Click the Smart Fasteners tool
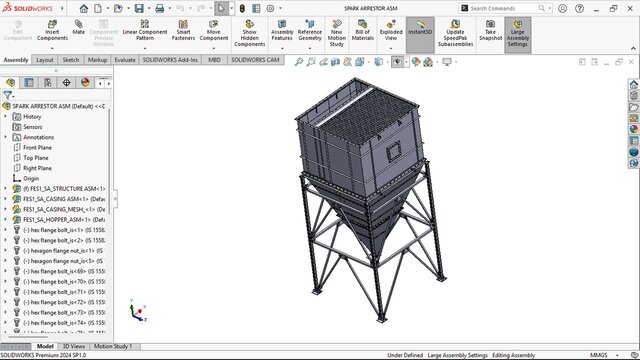This screenshot has width=640, height=360. click(183, 31)
